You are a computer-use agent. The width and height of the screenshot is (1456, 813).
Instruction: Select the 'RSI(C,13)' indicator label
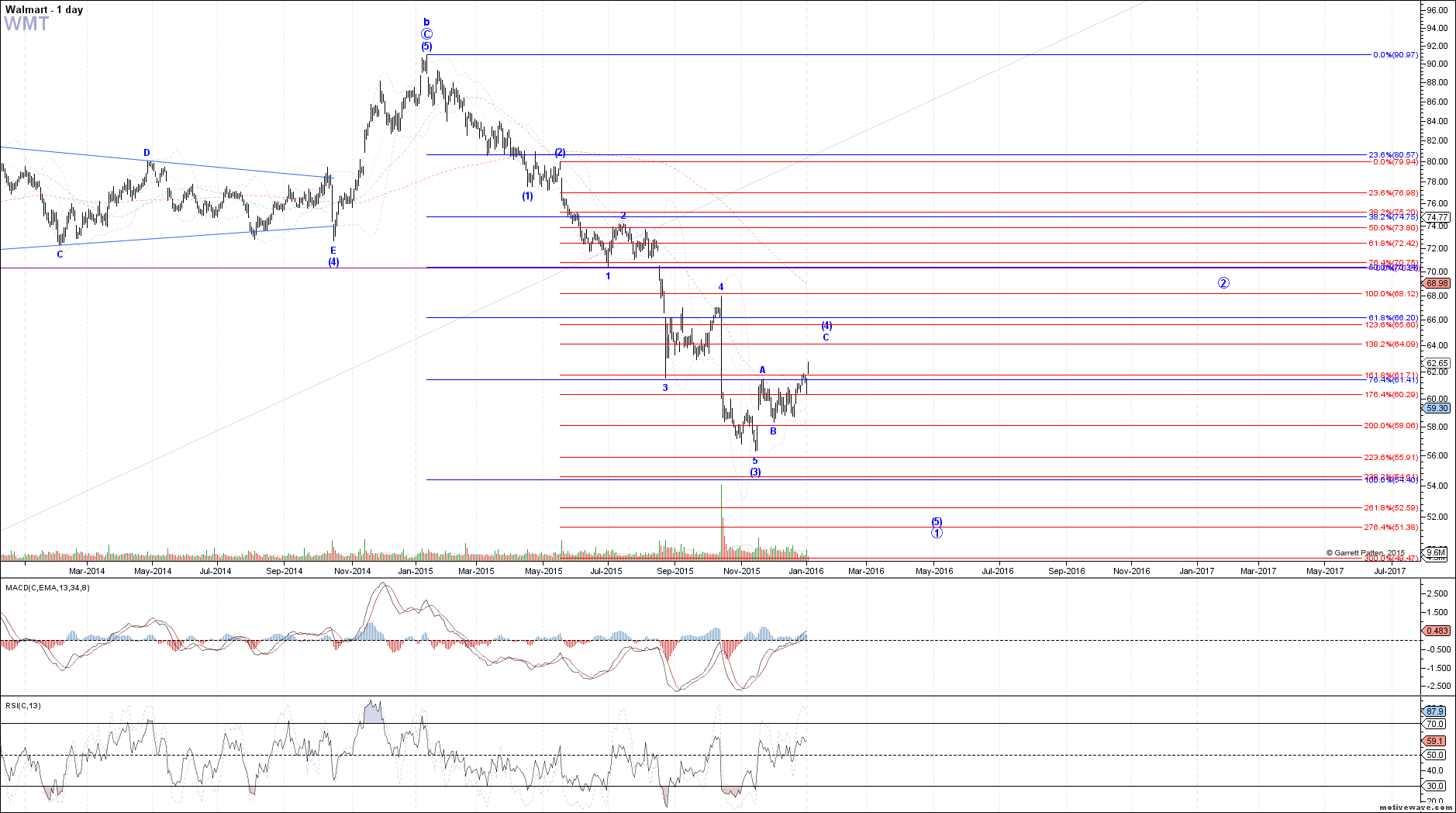23,706
